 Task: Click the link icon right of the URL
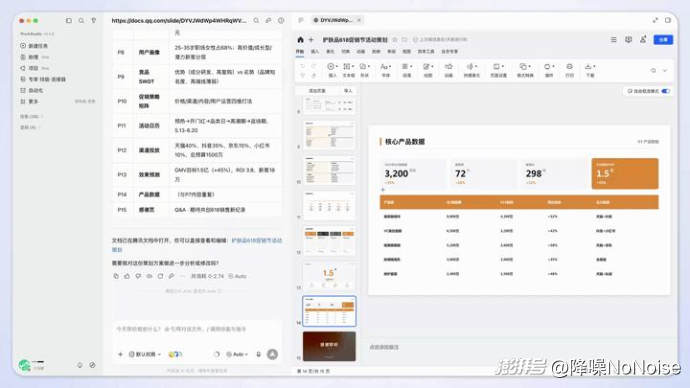pyautogui.click(x=268, y=21)
